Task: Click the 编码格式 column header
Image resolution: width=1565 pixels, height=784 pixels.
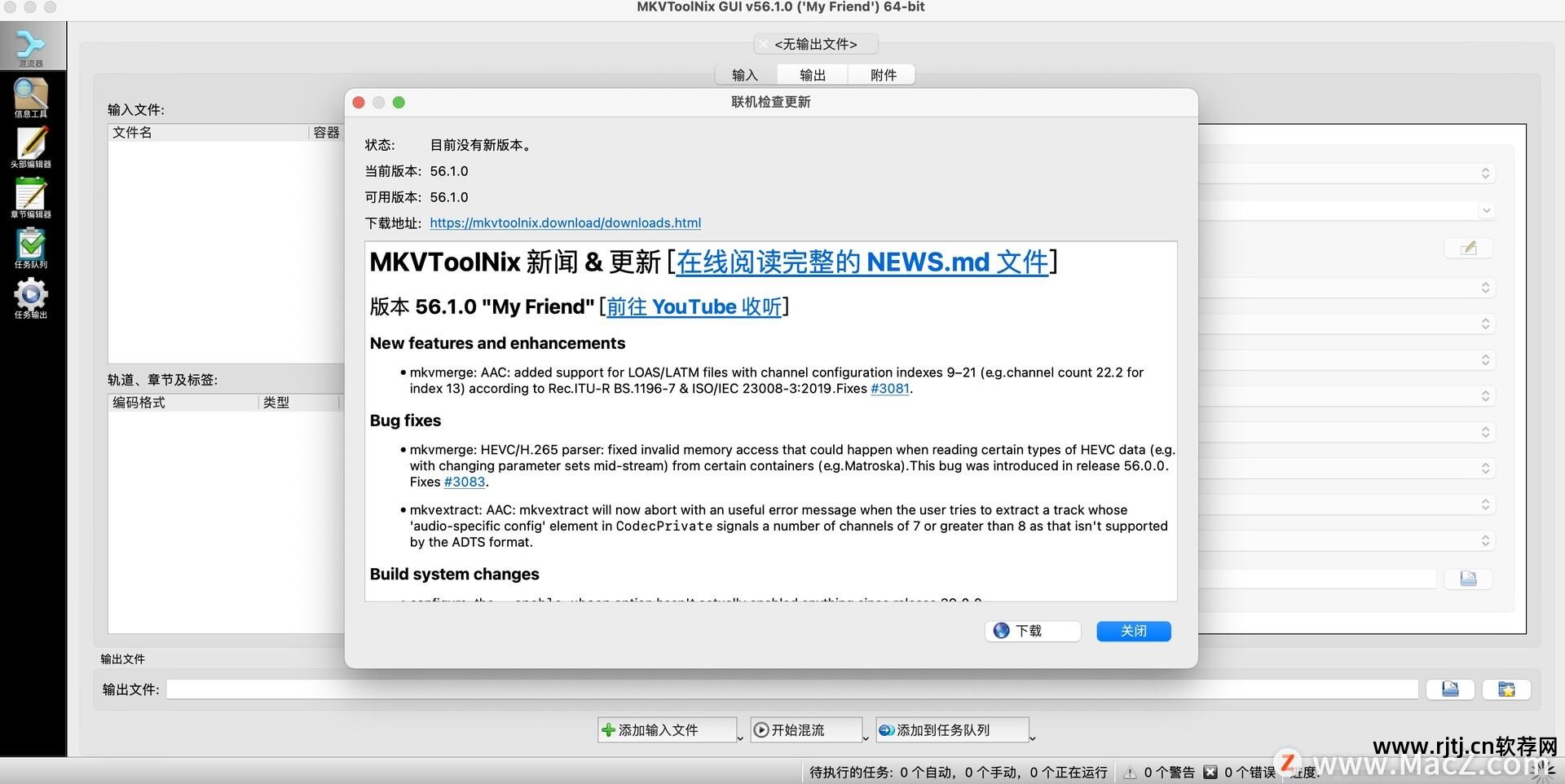Action: pyautogui.click(x=183, y=403)
